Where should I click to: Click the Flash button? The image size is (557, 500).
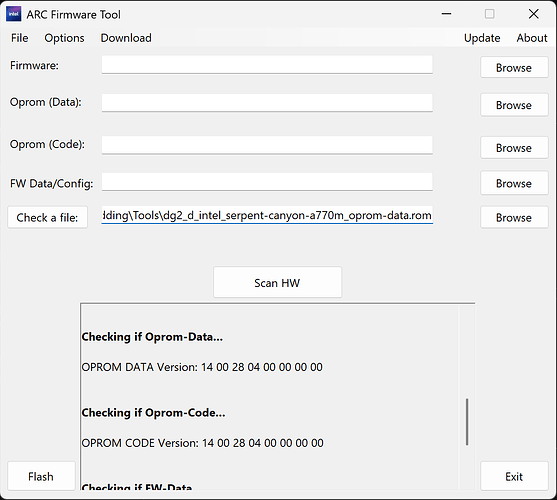[41, 476]
